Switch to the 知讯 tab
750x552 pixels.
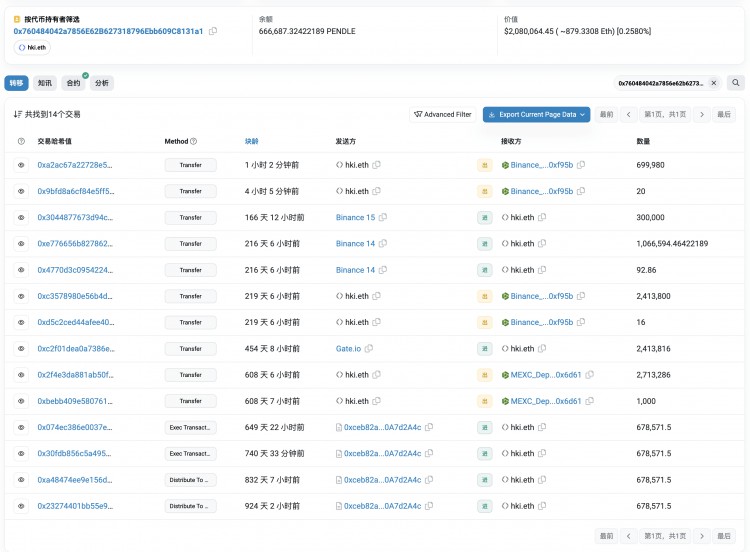pyautogui.click(x=45, y=83)
